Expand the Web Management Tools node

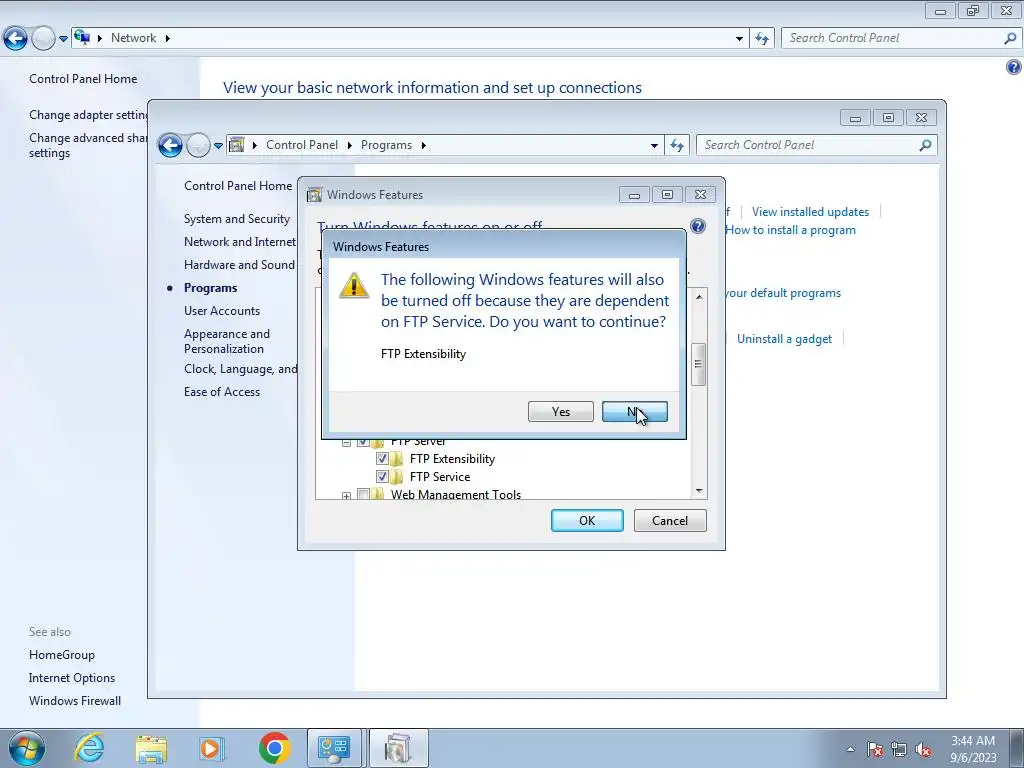(x=346, y=496)
